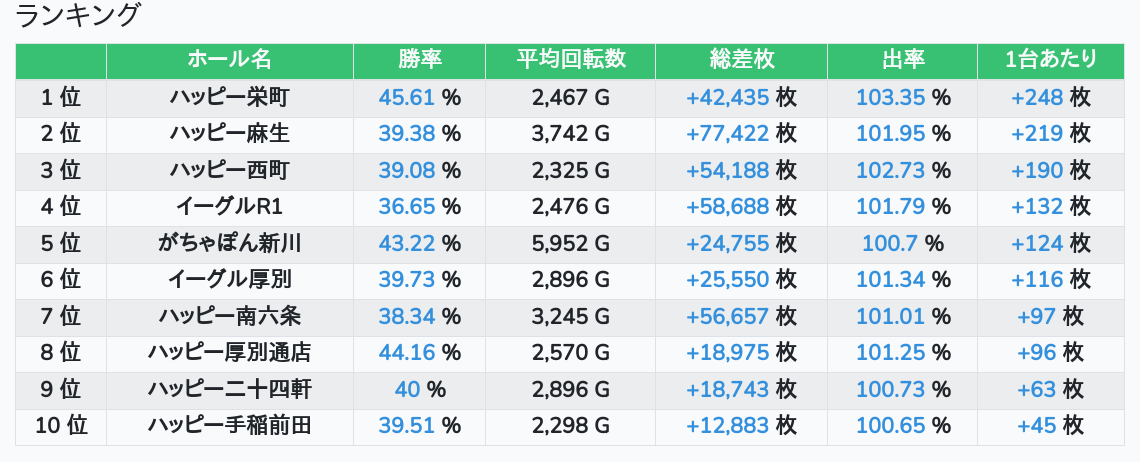The width and height of the screenshot is (1140, 462).
Task: Select the ハッピー栄町 hall name cell
Action: coord(229,97)
